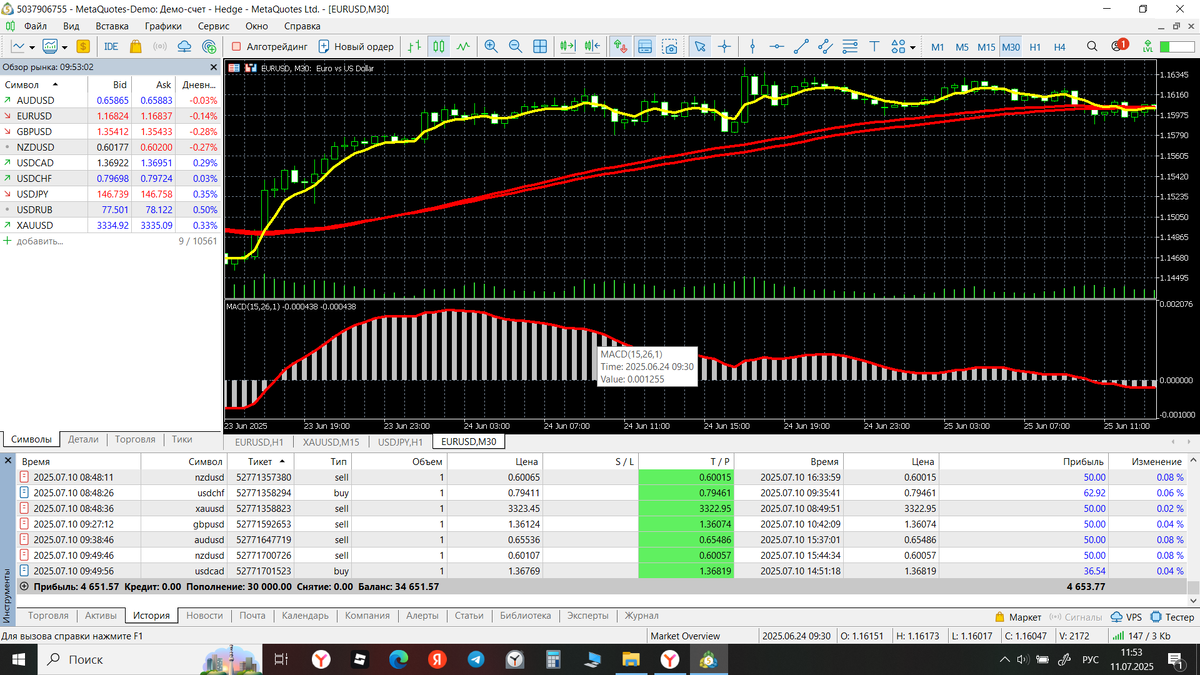Image resolution: width=1200 pixels, height=675 pixels.
Task: Insert Fibonacci retracement
Action: pos(850,46)
